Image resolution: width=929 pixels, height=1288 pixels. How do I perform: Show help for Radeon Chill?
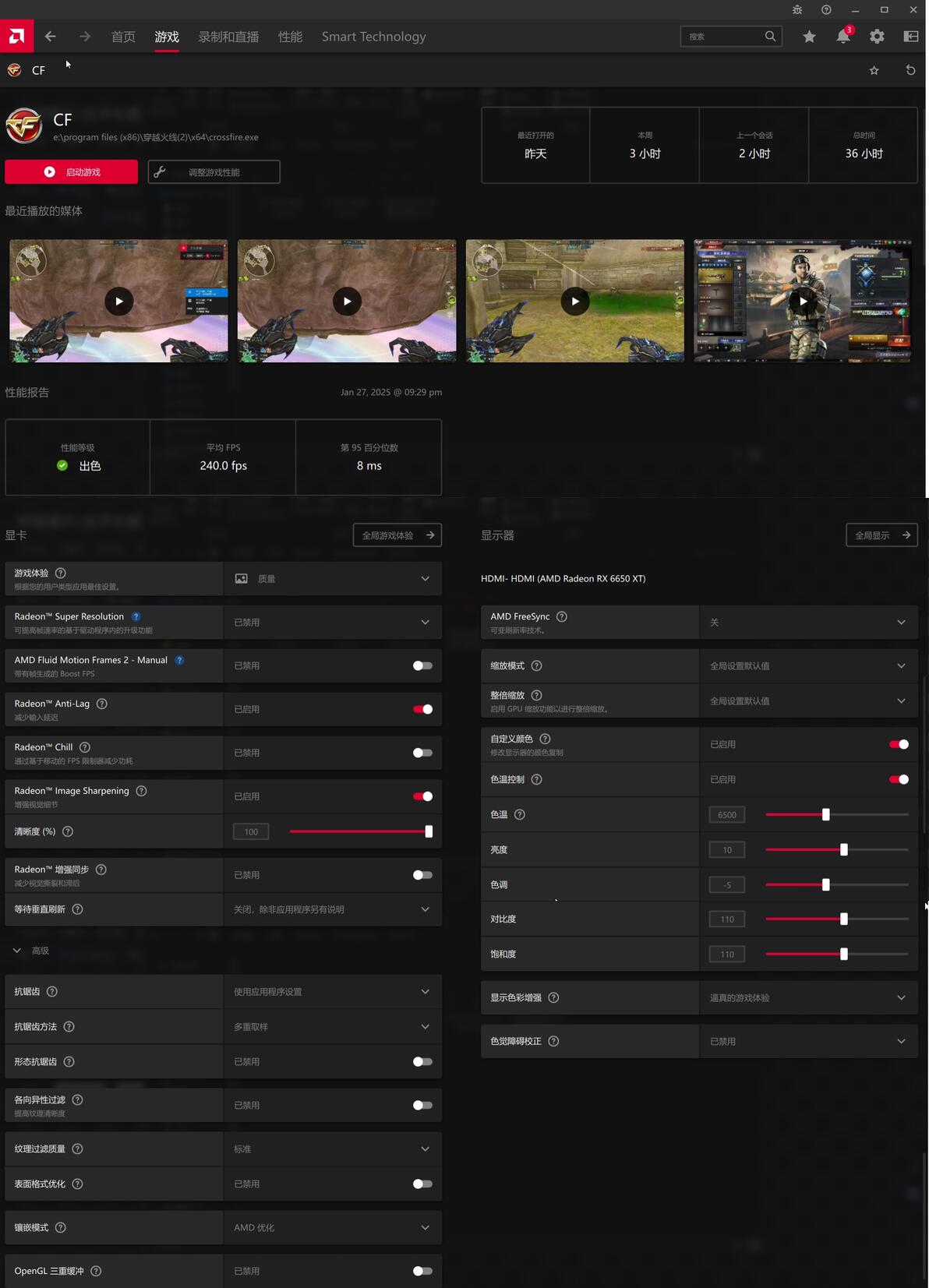click(85, 747)
